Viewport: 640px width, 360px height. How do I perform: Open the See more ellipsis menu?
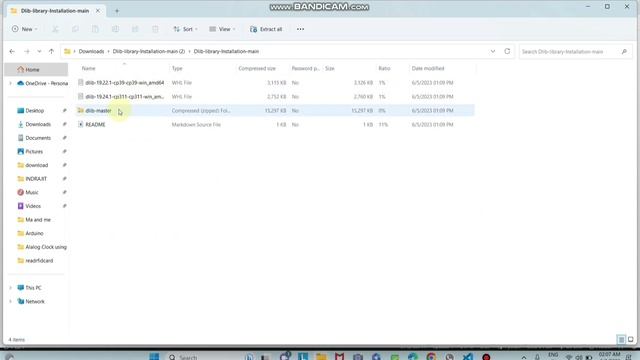point(300,29)
